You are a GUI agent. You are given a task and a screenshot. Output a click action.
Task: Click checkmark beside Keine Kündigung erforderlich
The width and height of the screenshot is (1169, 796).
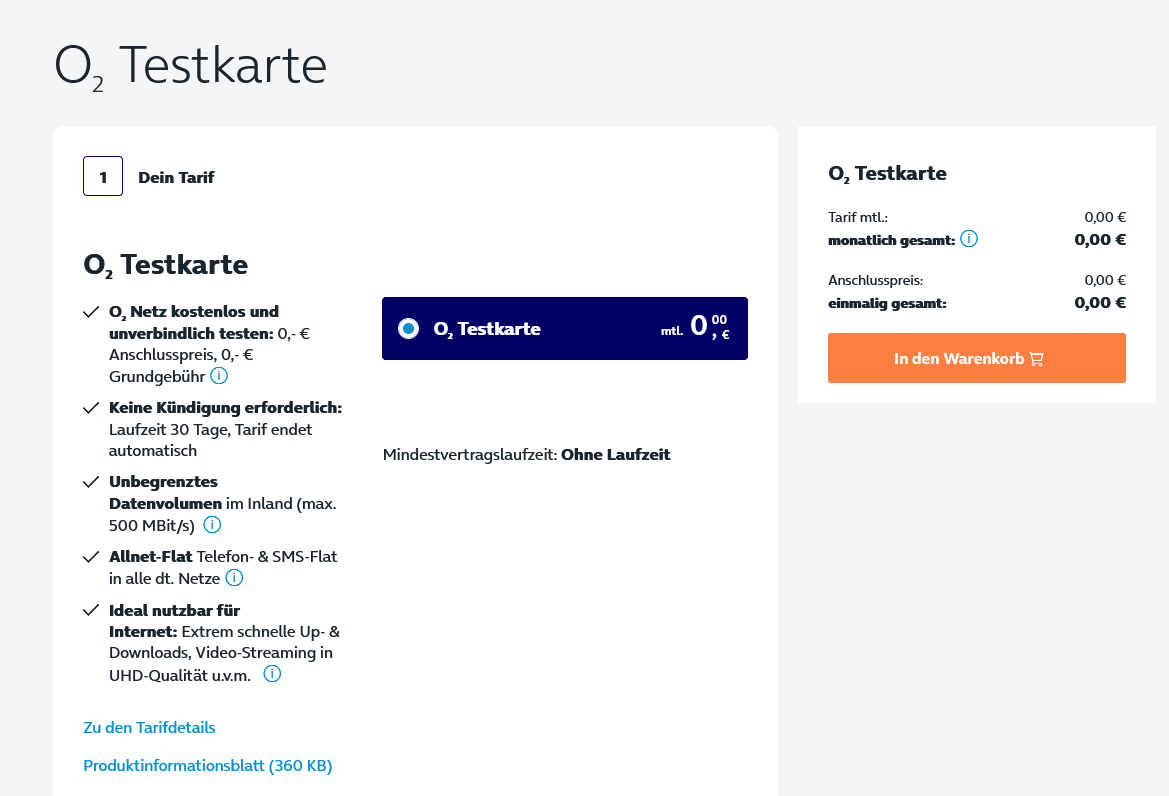pos(91,408)
